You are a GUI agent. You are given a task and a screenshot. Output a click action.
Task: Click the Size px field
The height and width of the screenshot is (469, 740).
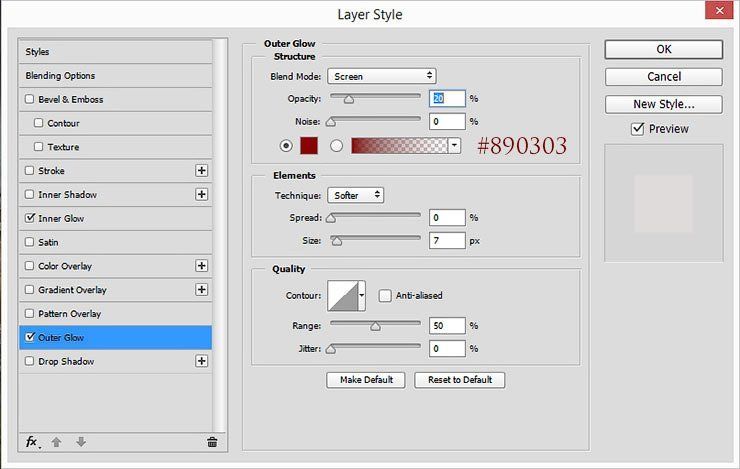point(447,241)
